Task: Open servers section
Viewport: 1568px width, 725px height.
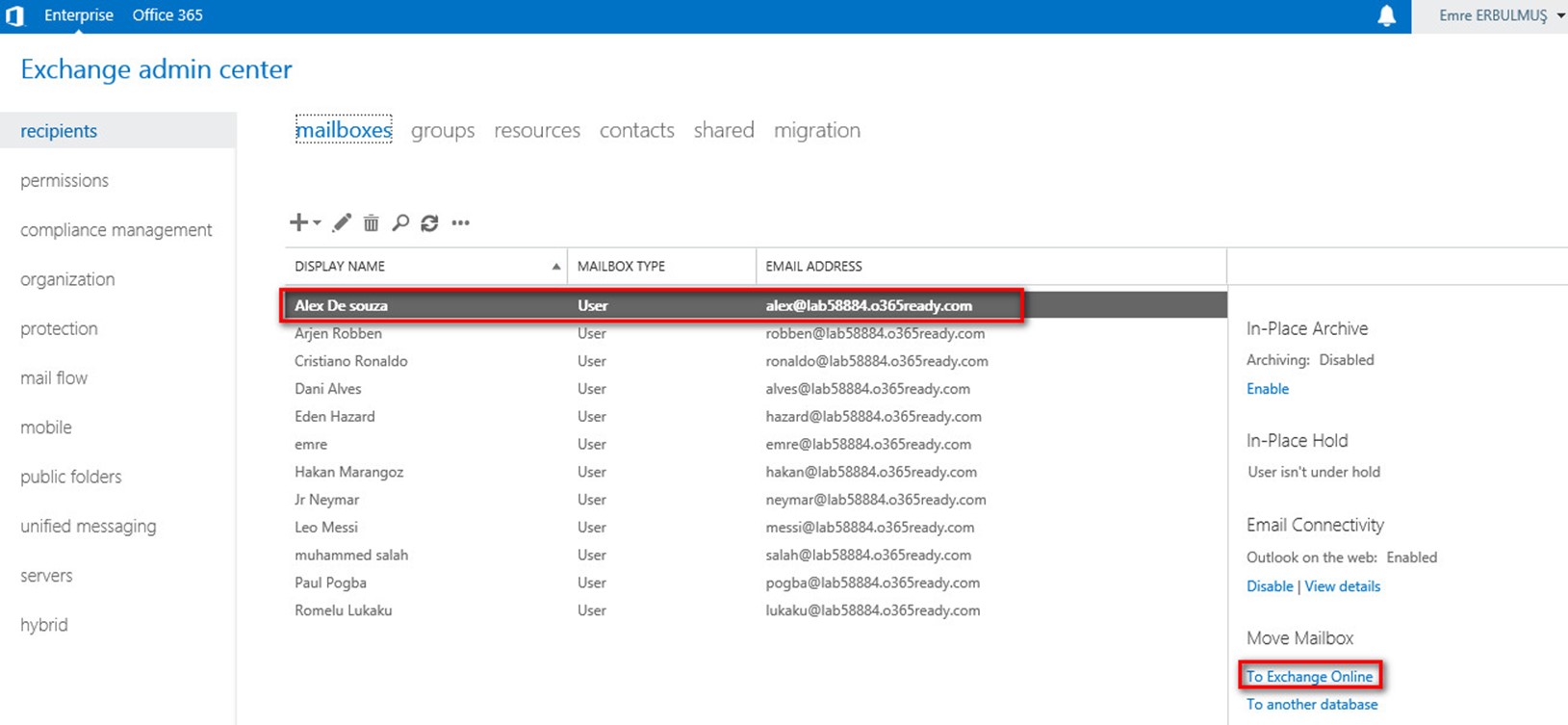Action: (46, 576)
